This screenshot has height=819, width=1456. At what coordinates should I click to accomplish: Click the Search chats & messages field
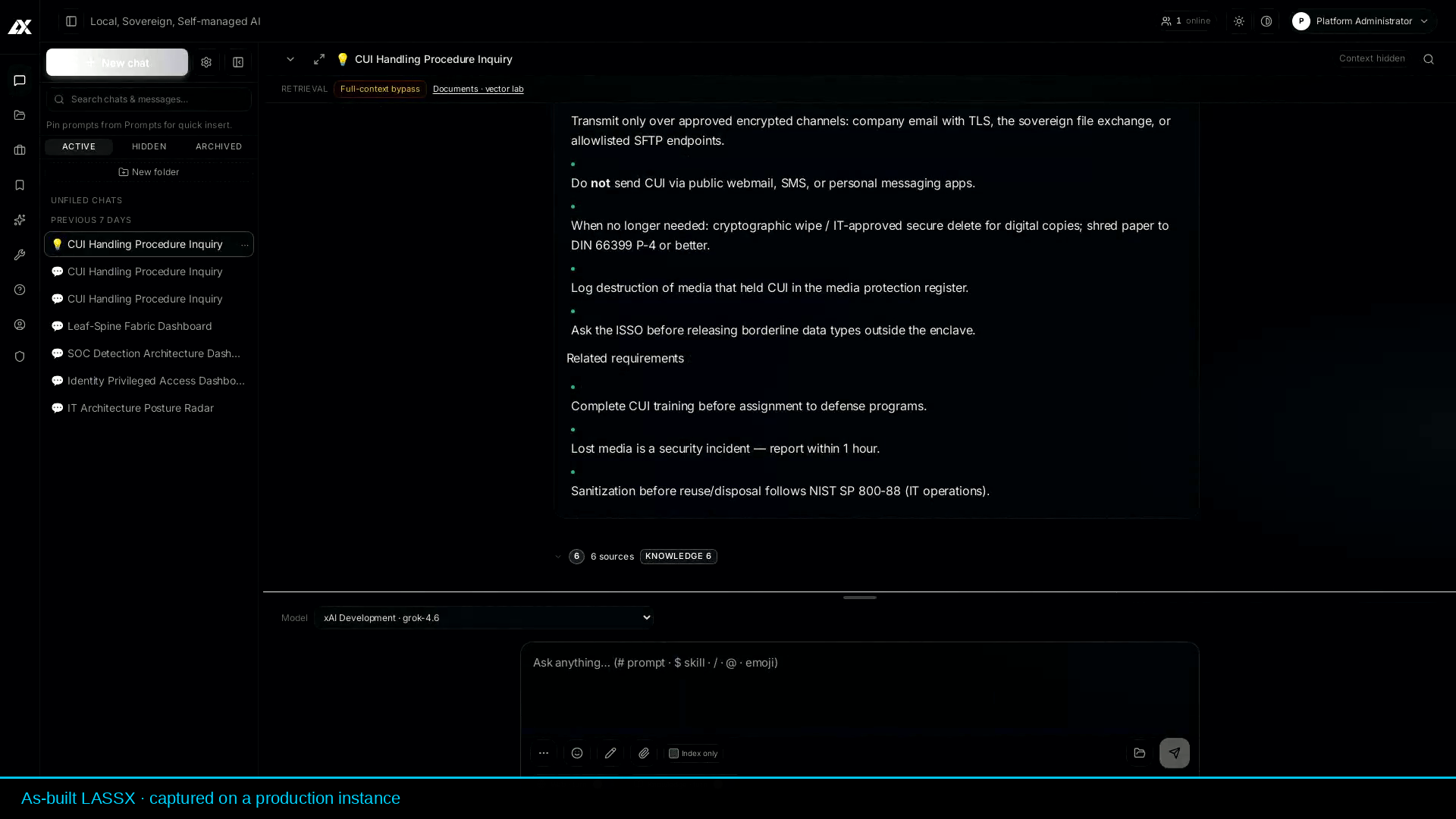pos(149,99)
